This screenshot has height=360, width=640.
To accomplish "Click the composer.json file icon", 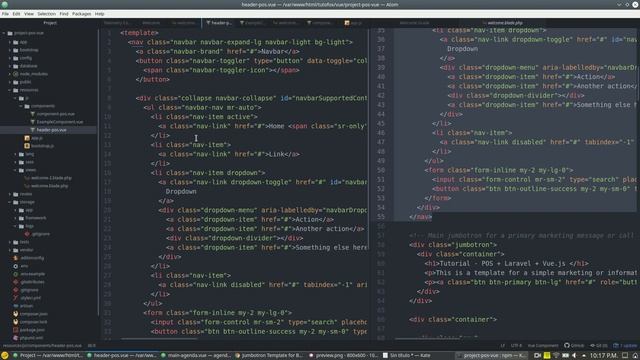I will pos(16,314).
